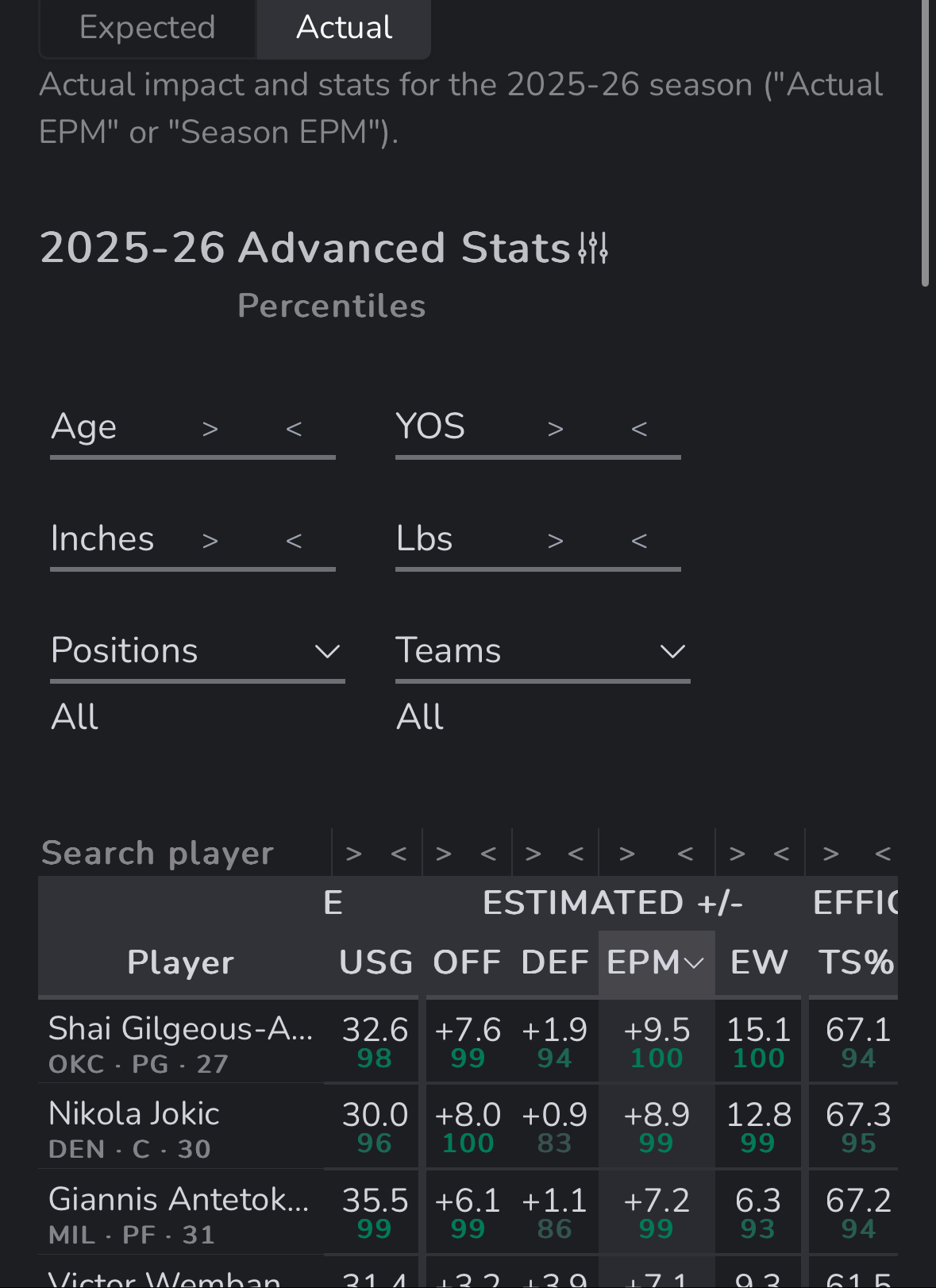This screenshot has height=1288, width=936.
Task: Open Nikola Jokic player row
Action: 133,1127
